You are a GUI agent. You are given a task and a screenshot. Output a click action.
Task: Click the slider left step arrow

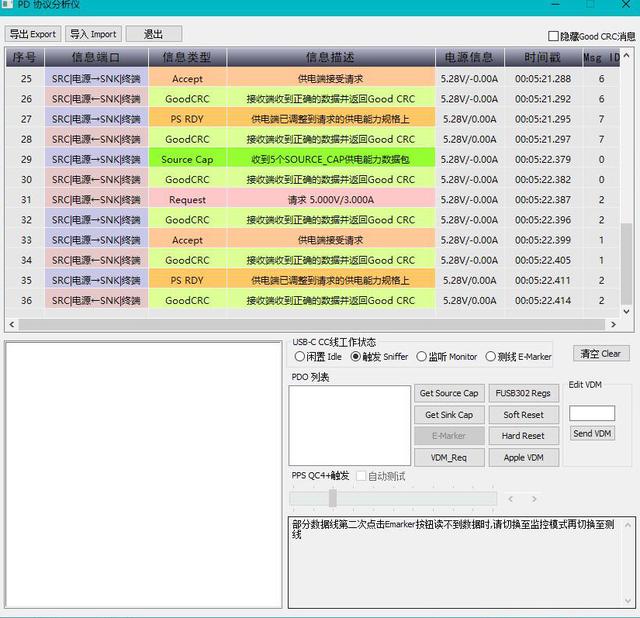click(510, 499)
